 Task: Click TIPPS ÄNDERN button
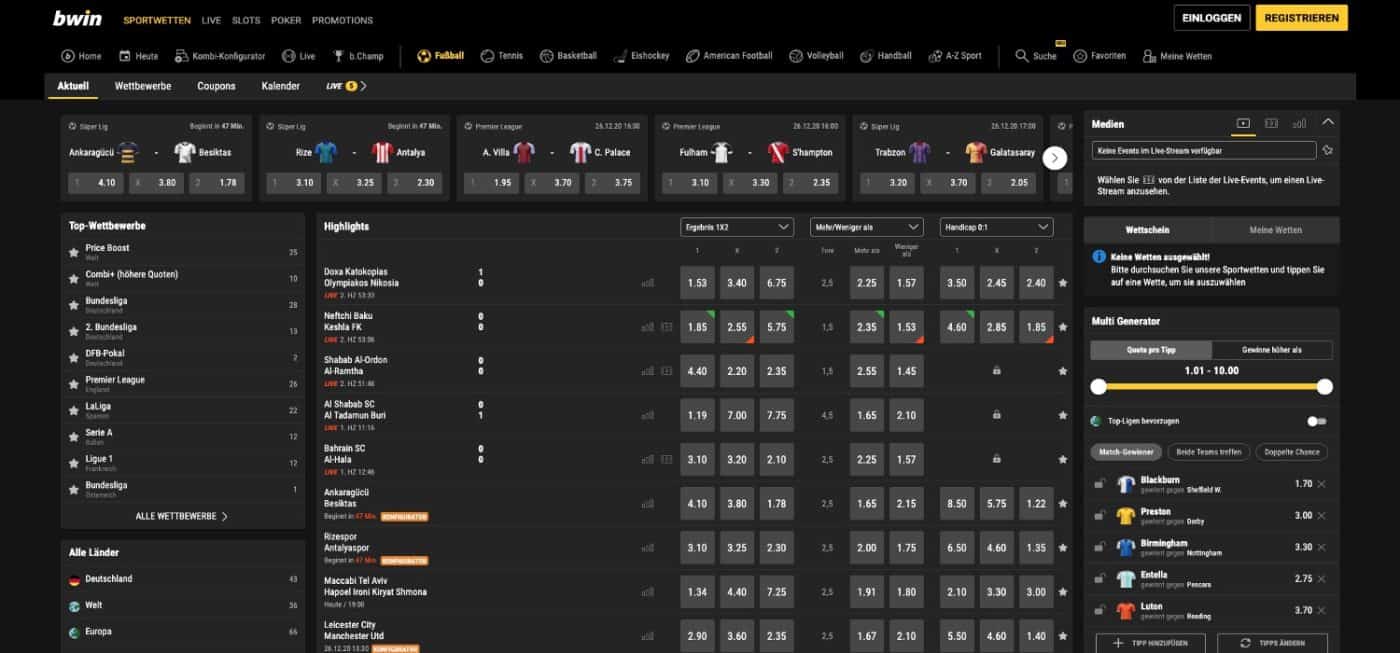(x=1273, y=643)
